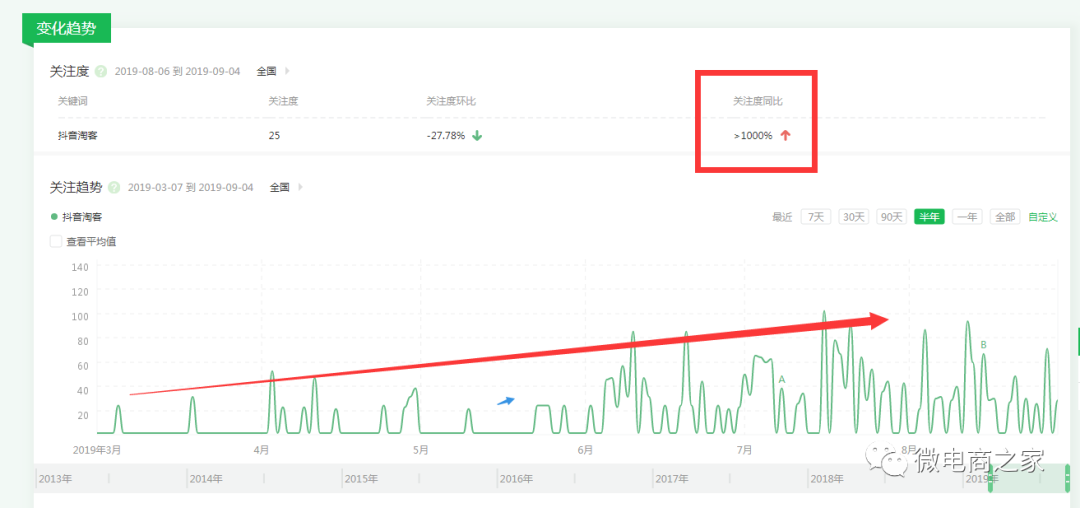Click the 7月 x-axis label
Image resolution: width=1080 pixels, height=508 pixels.
point(744,450)
